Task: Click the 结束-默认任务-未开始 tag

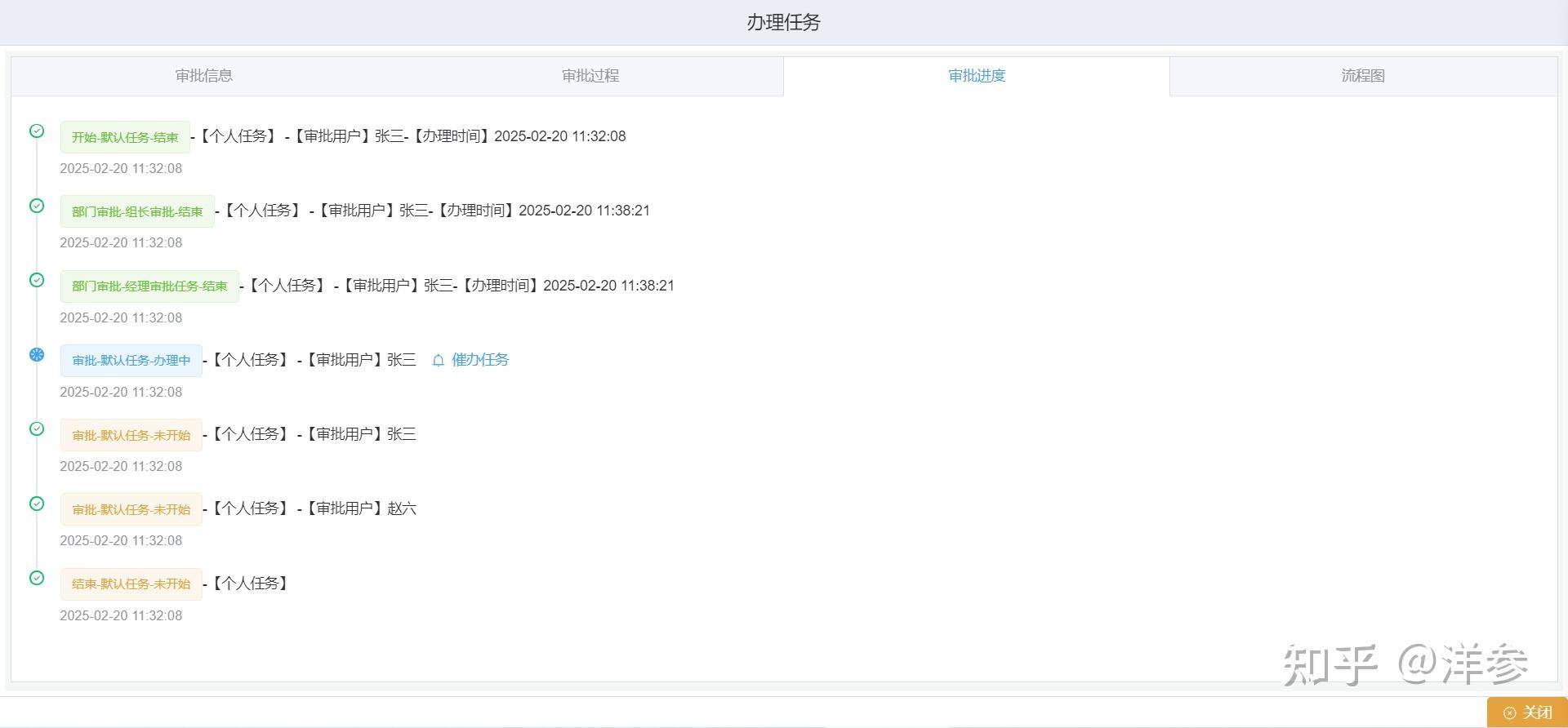Action: point(131,584)
